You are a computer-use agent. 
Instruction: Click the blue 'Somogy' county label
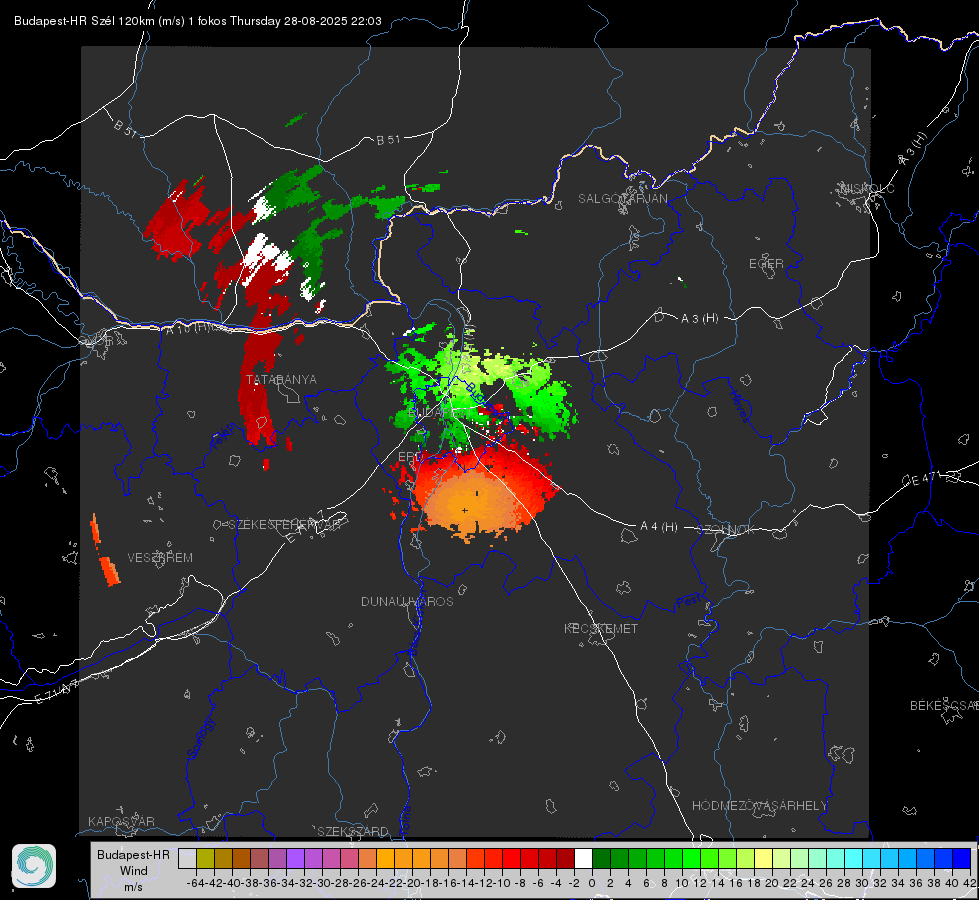click(x=201, y=738)
